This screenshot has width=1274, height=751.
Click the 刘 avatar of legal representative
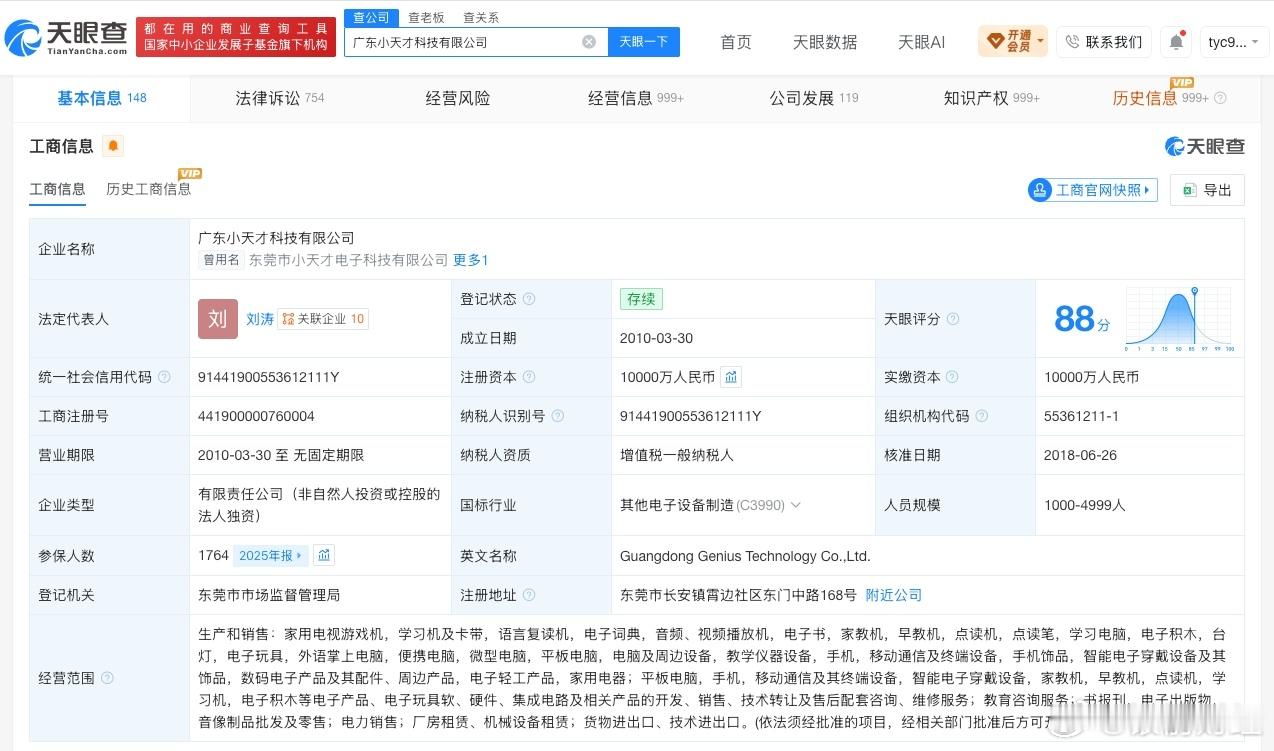[218, 319]
